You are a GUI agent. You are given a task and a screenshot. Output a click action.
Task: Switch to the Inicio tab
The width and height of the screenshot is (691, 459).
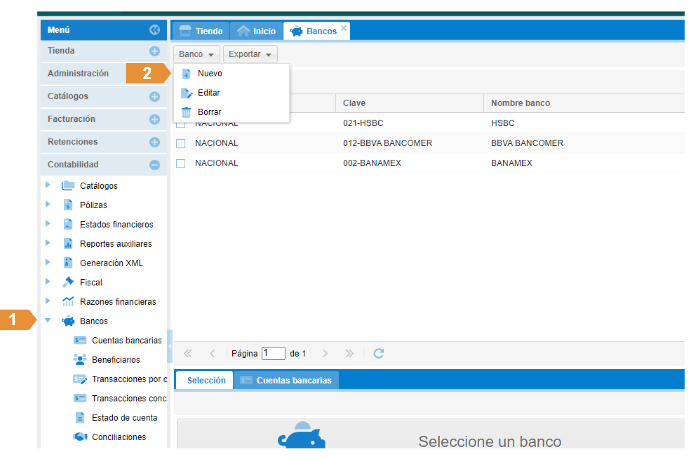click(257, 31)
